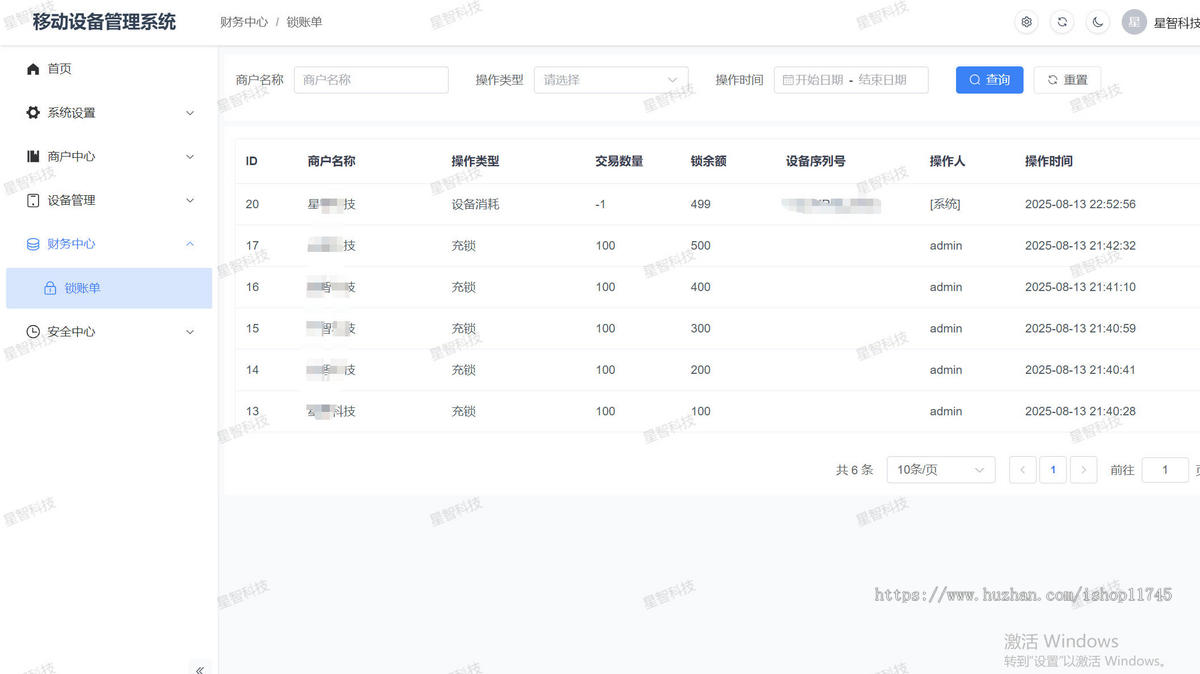The width and height of the screenshot is (1200, 674).
Task: Click the 操作时间 column header
Action: 1049,161
